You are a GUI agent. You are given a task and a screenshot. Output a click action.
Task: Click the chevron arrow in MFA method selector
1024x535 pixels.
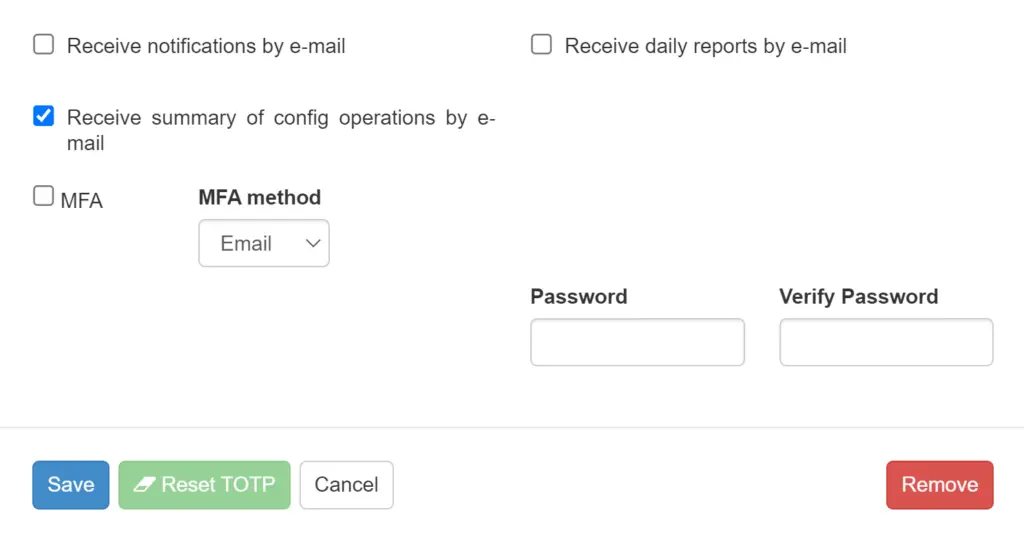coord(313,244)
